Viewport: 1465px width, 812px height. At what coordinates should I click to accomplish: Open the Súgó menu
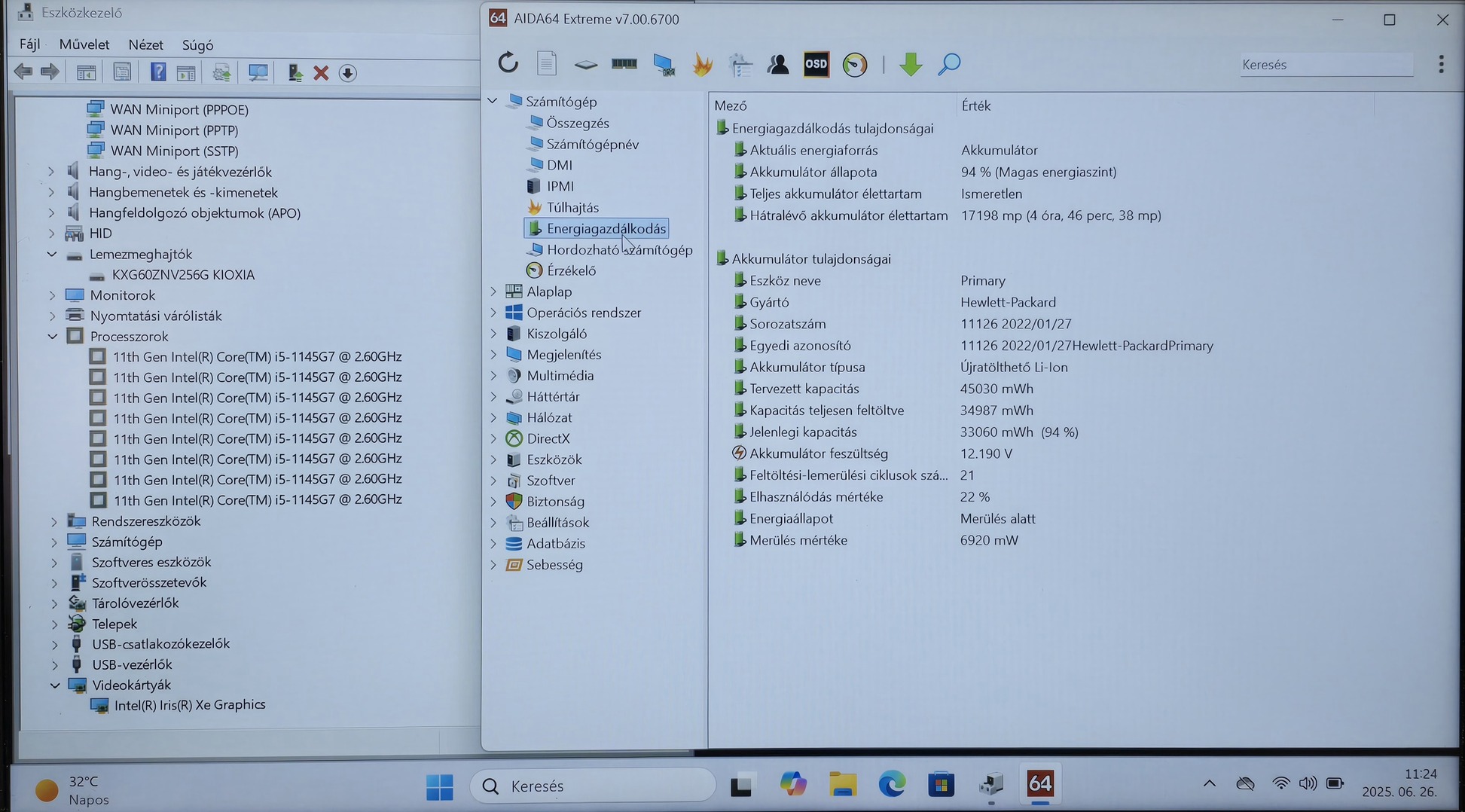point(197,45)
